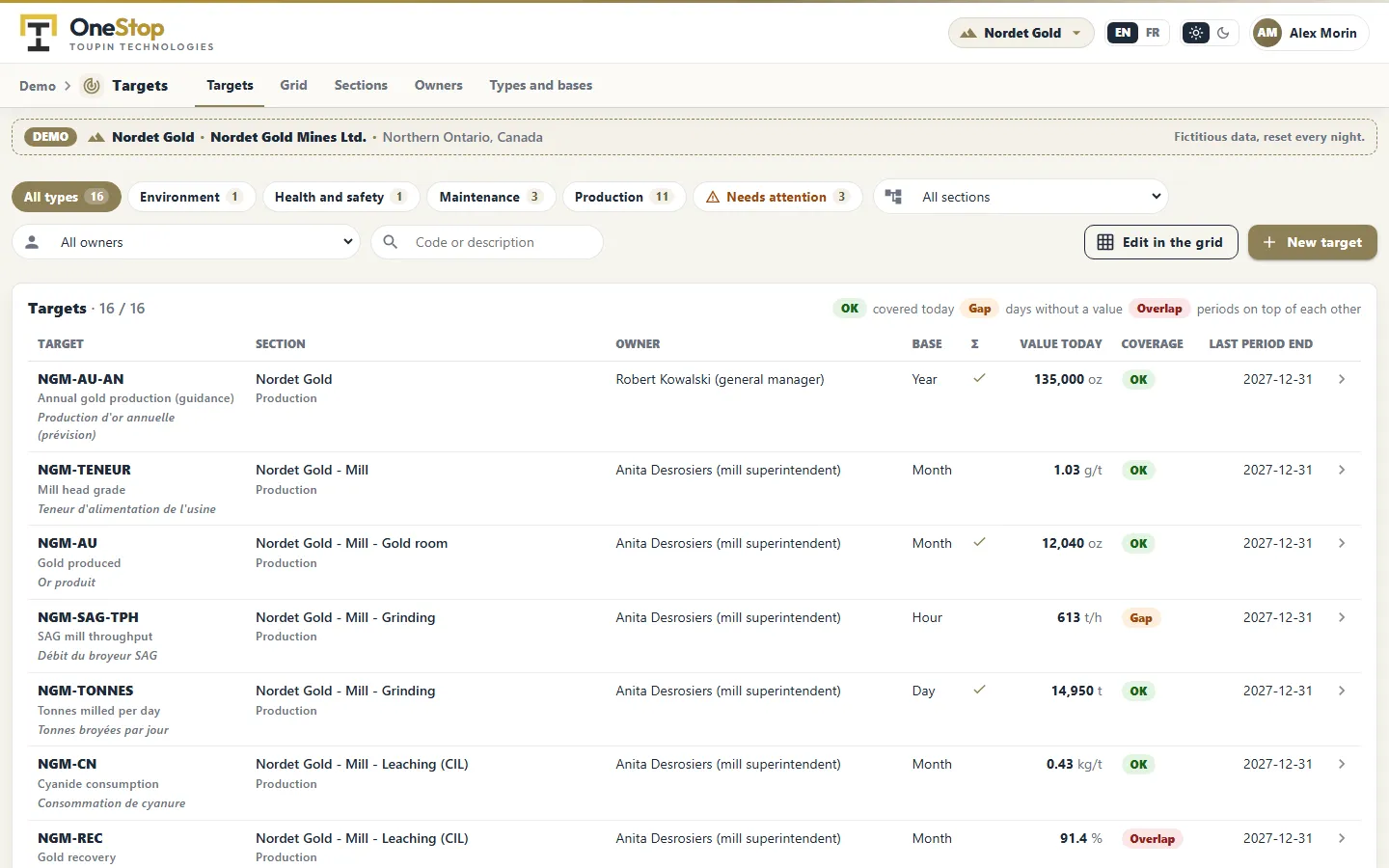The height and width of the screenshot is (868, 1389).
Task: Open the Sections tab
Action: pos(361,86)
